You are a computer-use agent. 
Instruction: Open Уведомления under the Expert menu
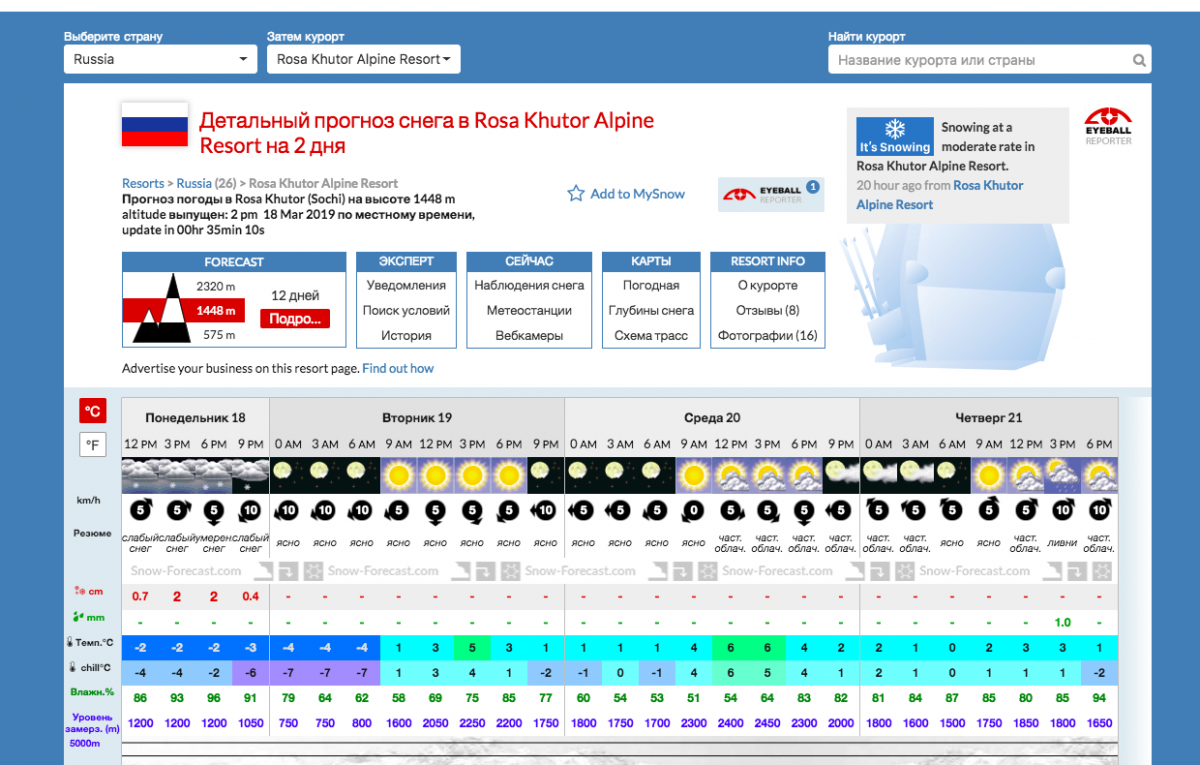point(406,285)
